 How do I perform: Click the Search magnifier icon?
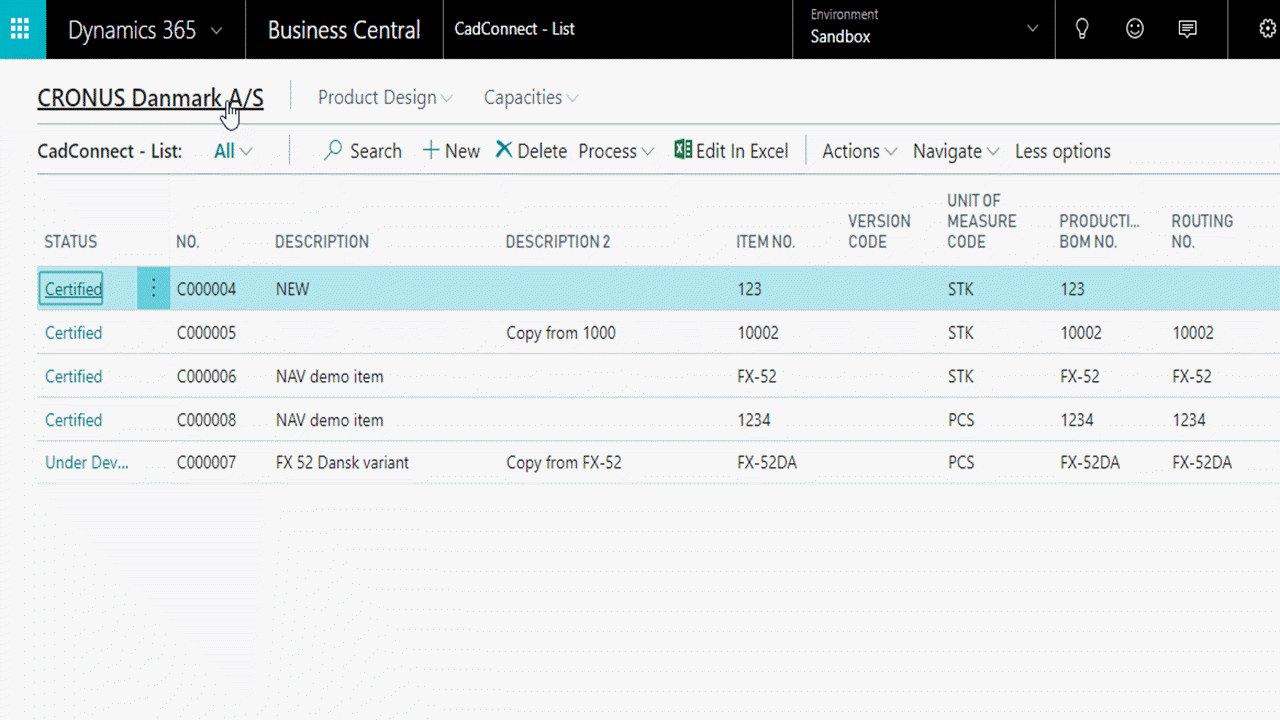[333, 151]
